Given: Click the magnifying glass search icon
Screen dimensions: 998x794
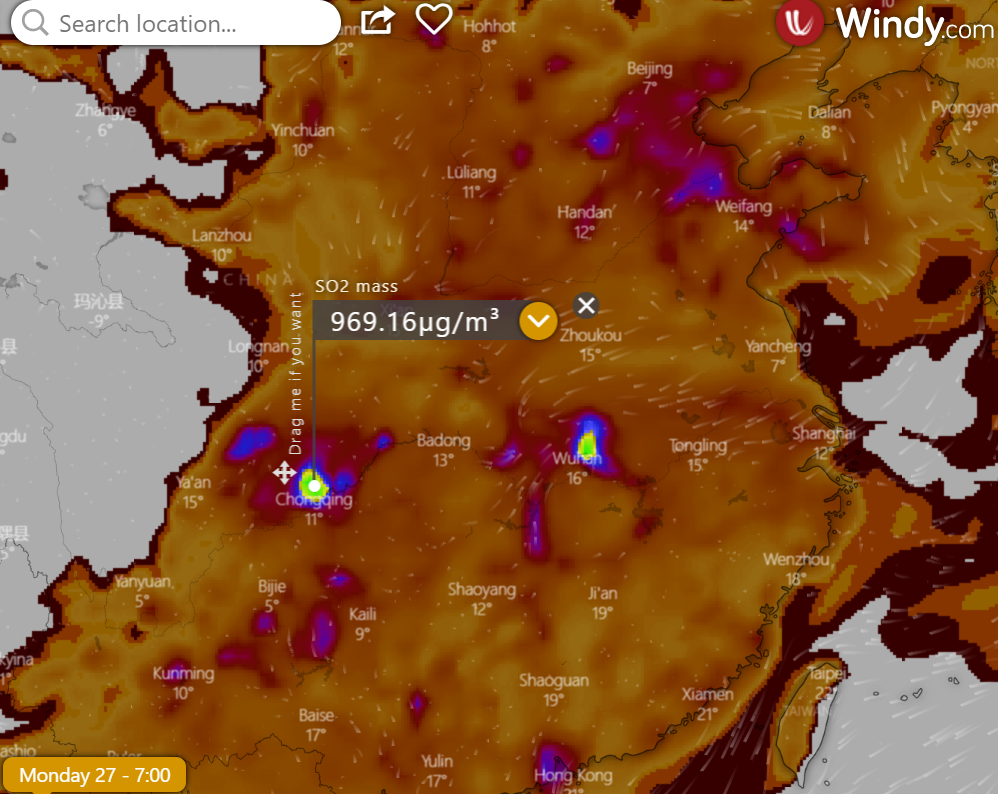Looking at the screenshot, I should [x=35, y=23].
